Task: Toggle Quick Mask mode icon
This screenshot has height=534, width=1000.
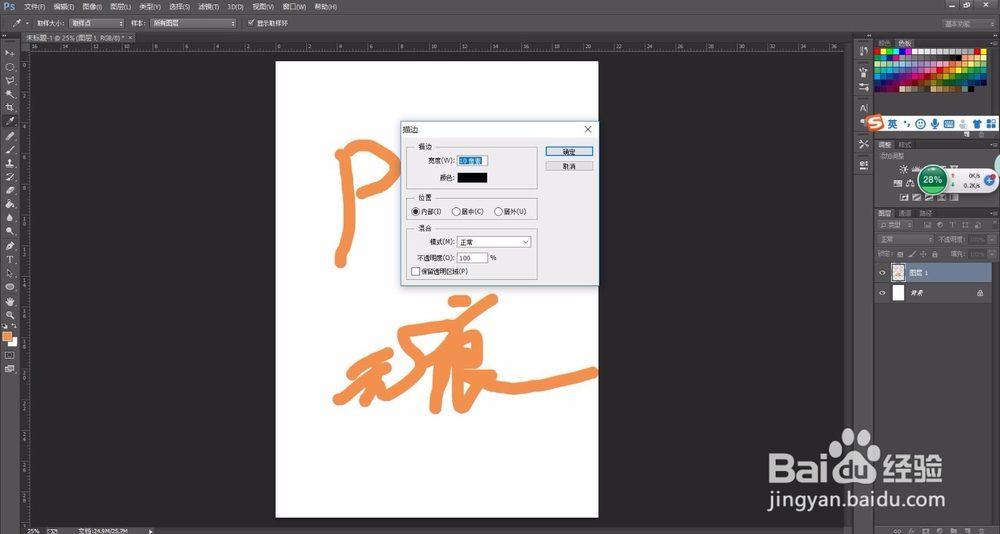Action: click(x=10, y=355)
